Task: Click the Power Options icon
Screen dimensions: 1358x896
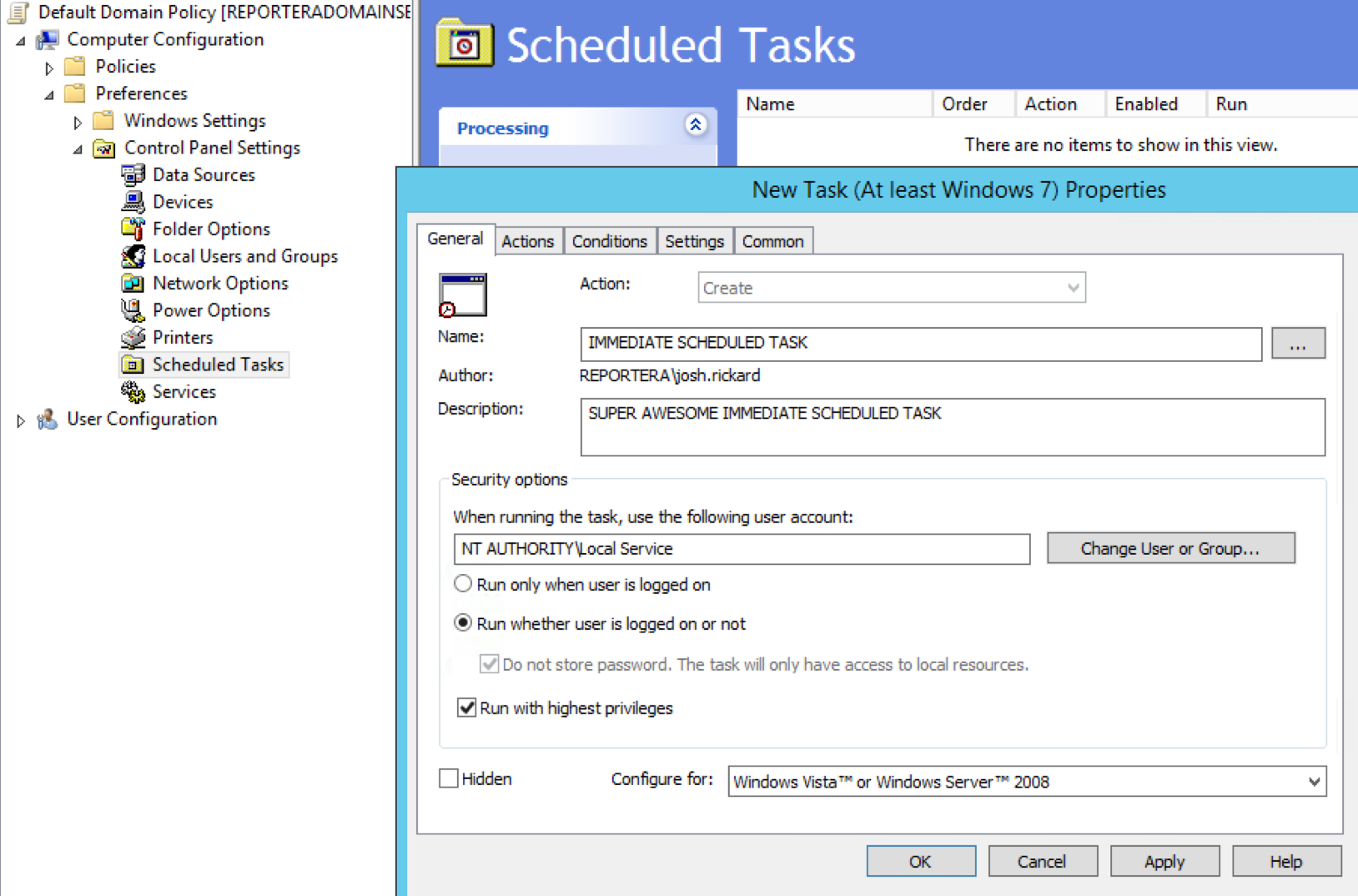Action: [x=133, y=310]
